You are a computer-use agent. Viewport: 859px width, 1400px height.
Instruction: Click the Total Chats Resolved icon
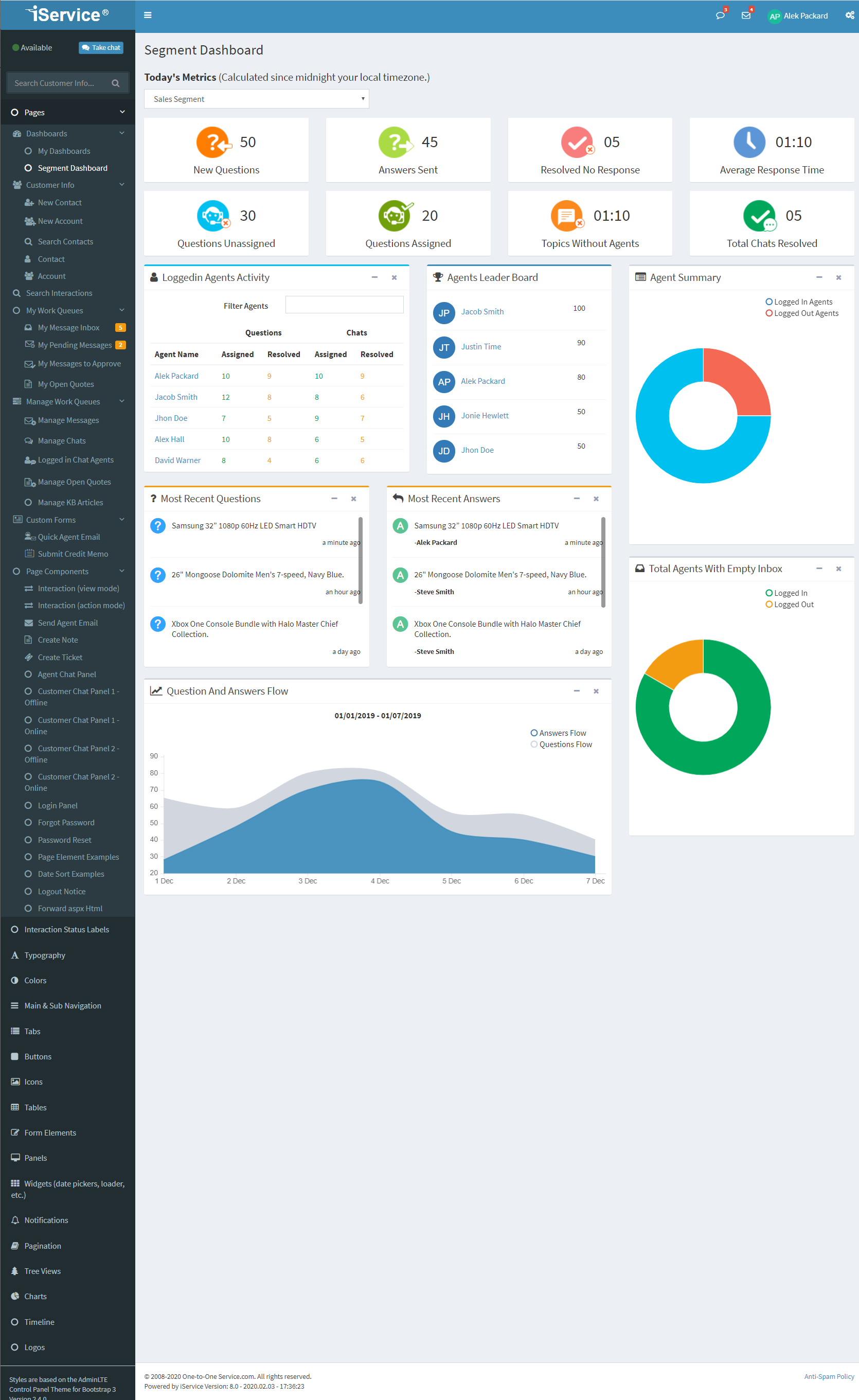tap(760, 216)
